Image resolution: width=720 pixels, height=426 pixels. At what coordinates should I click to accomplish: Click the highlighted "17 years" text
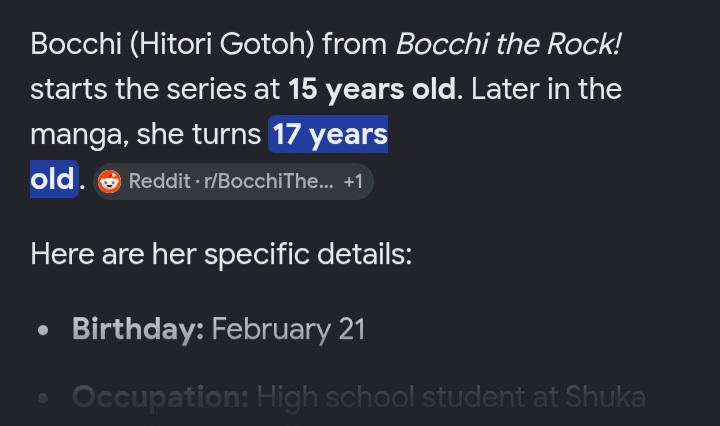click(328, 134)
